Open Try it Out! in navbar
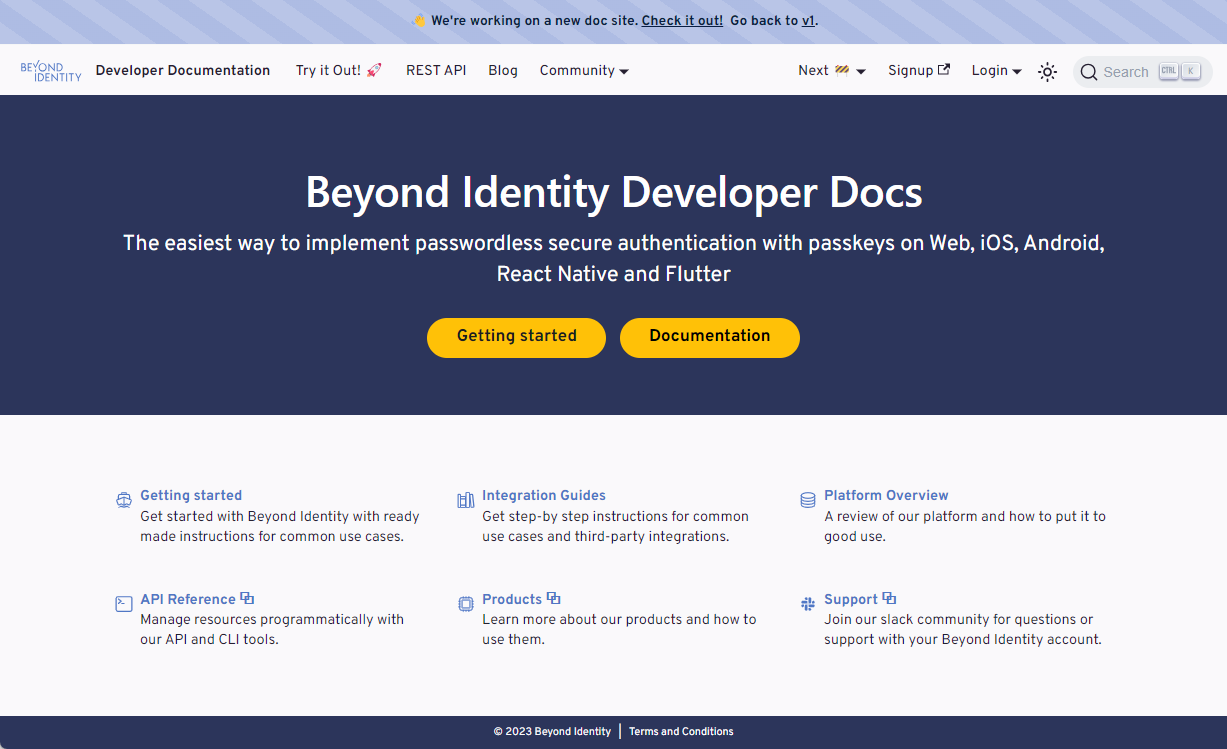This screenshot has width=1227, height=749. [339, 70]
